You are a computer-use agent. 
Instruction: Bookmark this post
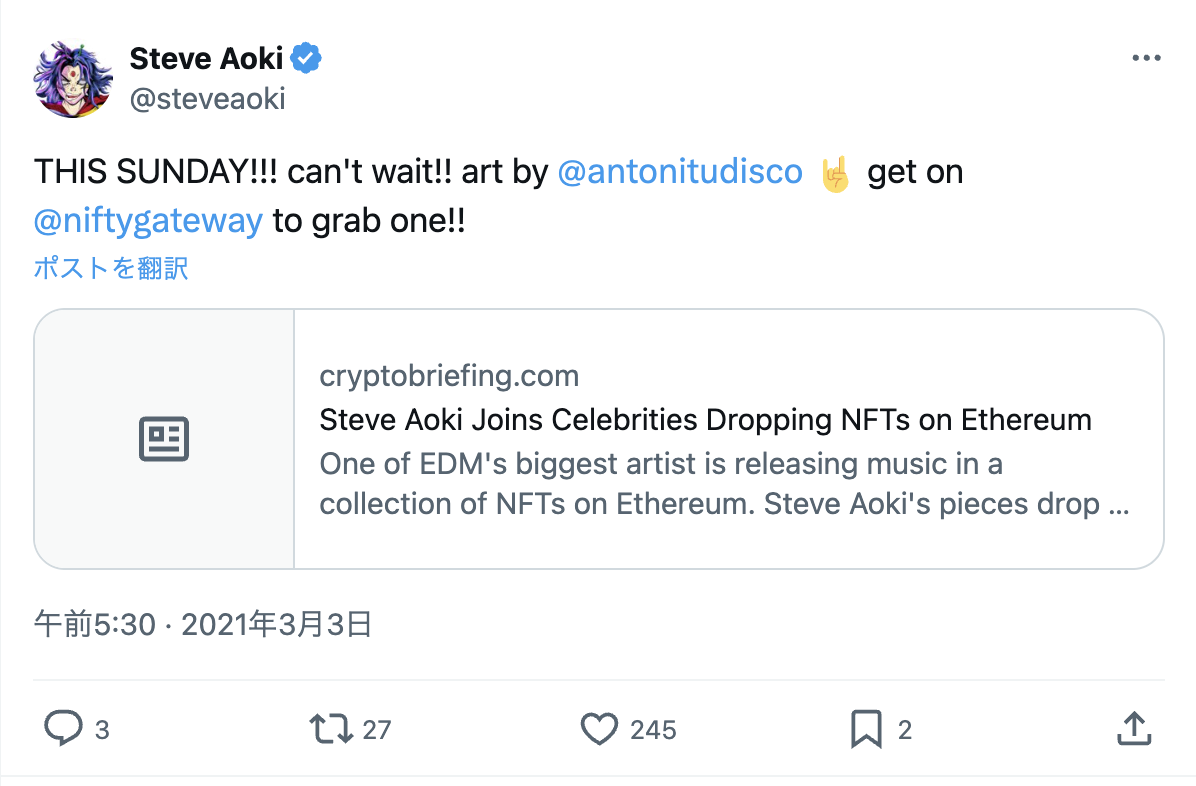(866, 728)
